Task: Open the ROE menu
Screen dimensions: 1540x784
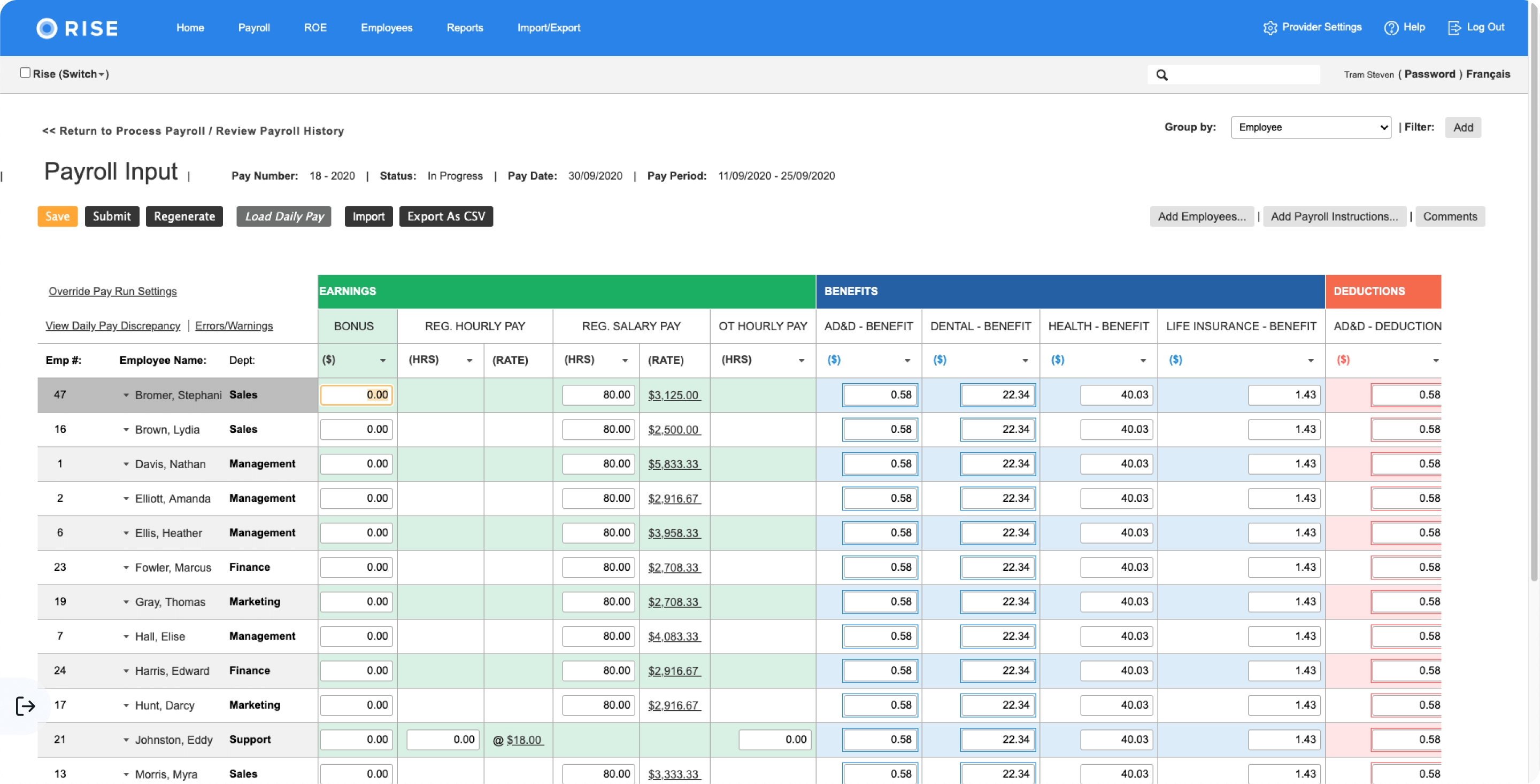Action: (x=315, y=28)
